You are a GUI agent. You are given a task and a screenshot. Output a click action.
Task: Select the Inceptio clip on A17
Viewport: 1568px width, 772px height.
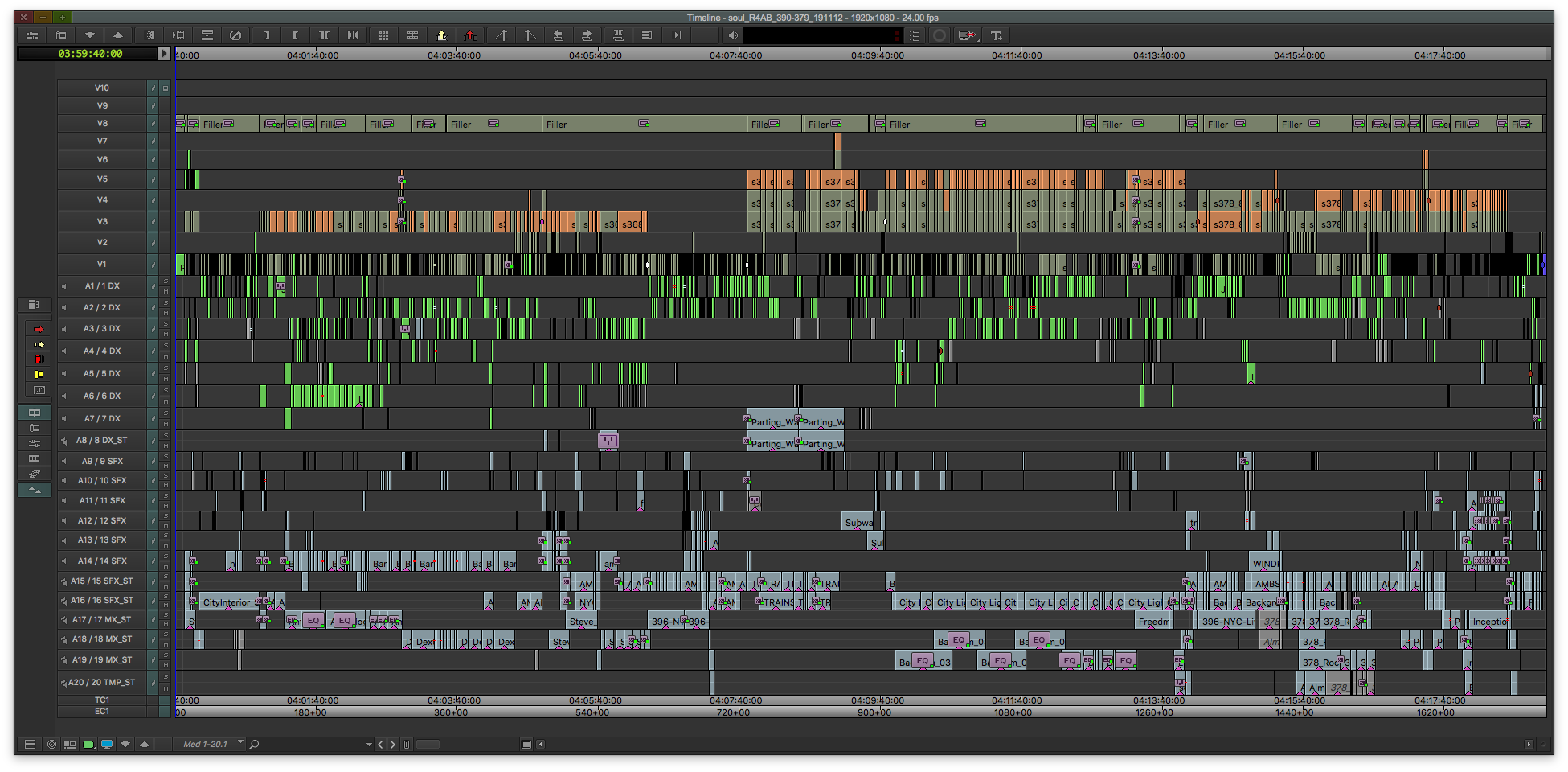[x=1490, y=621]
